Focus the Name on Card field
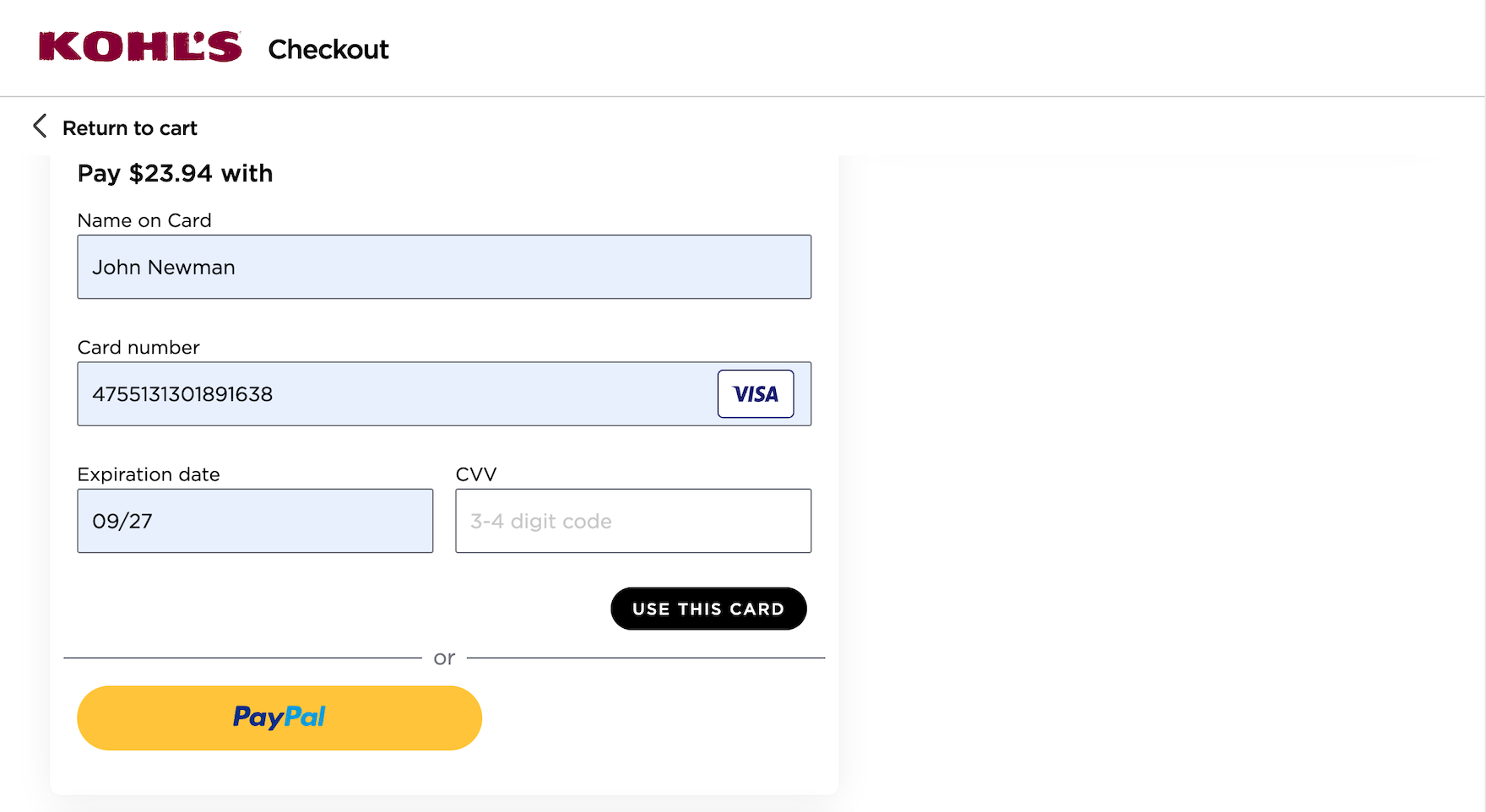1486x812 pixels. pos(444,267)
